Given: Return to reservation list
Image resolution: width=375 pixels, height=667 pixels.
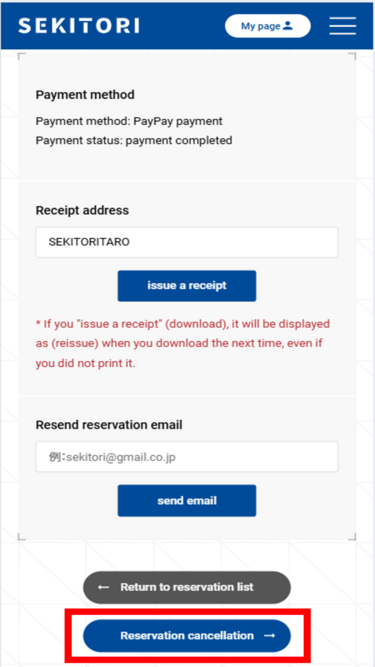Looking at the screenshot, I should click(187, 587).
